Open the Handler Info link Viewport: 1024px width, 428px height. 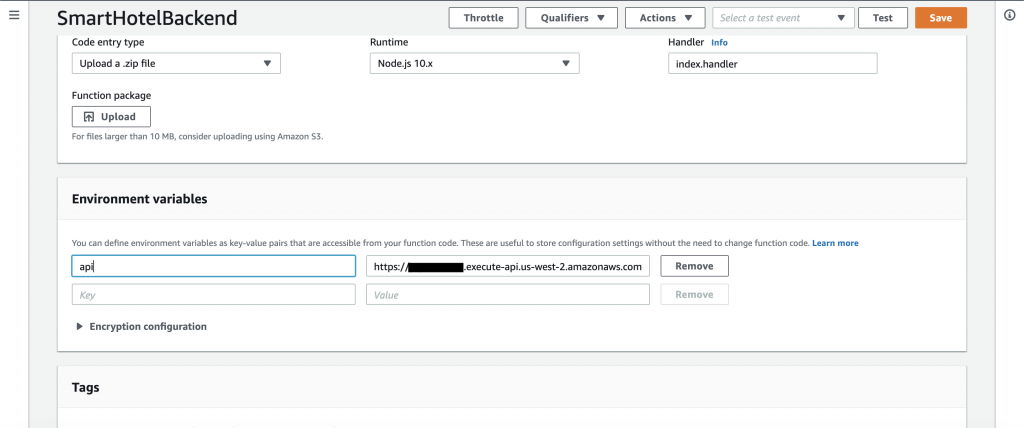(x=719, y=42)
